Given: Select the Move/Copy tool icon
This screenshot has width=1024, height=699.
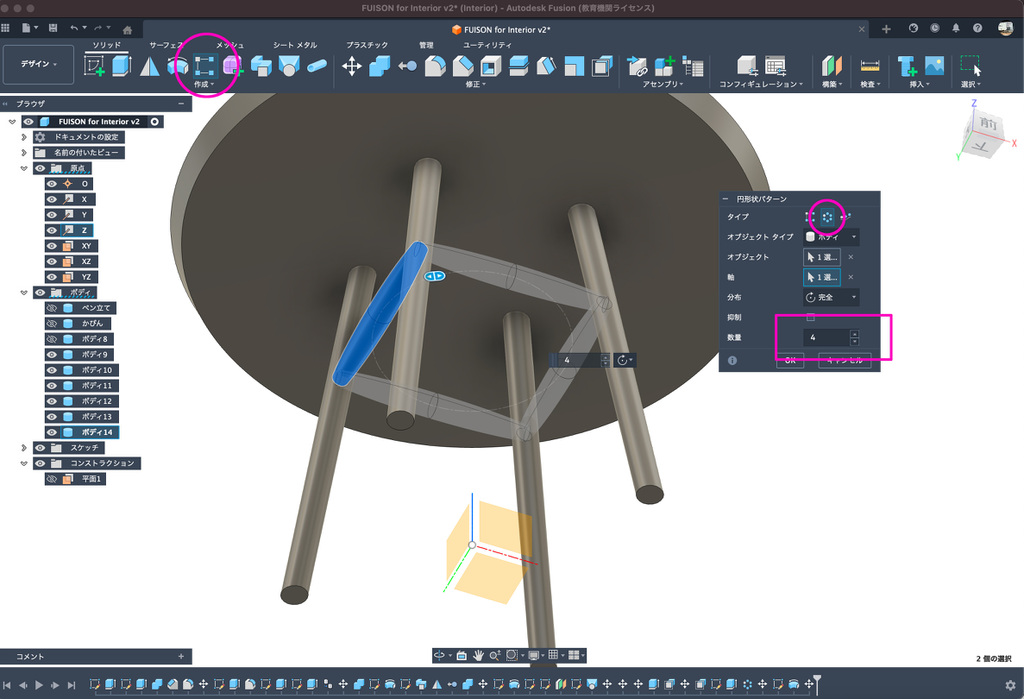Looking at the screenshot, I should 352,66.
